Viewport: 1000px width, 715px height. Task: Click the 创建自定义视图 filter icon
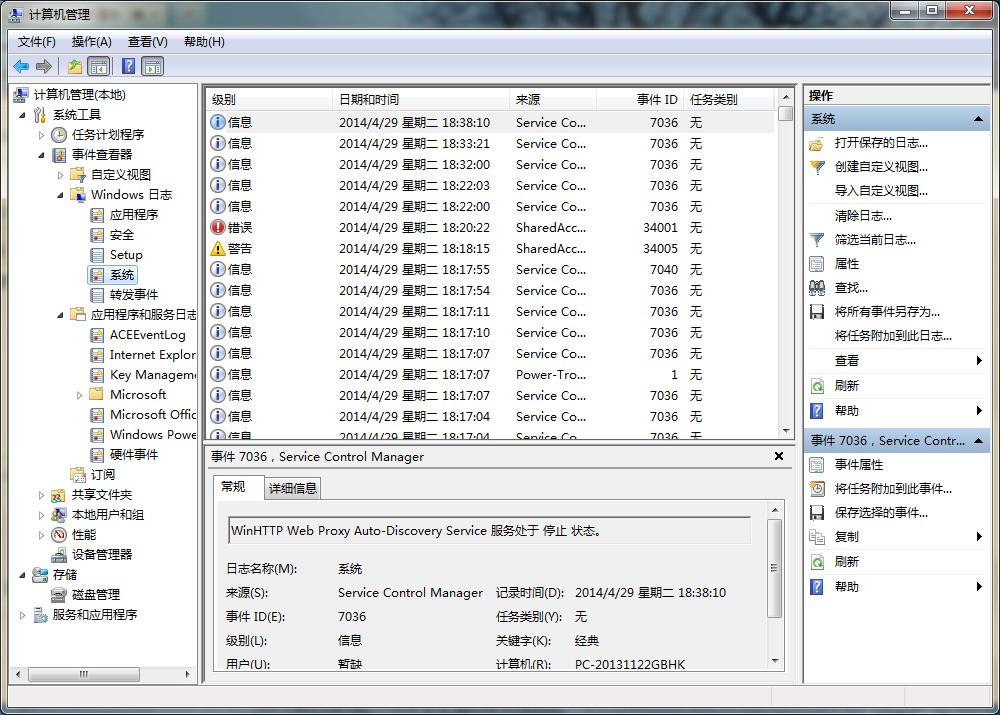(x=817, y=168)
